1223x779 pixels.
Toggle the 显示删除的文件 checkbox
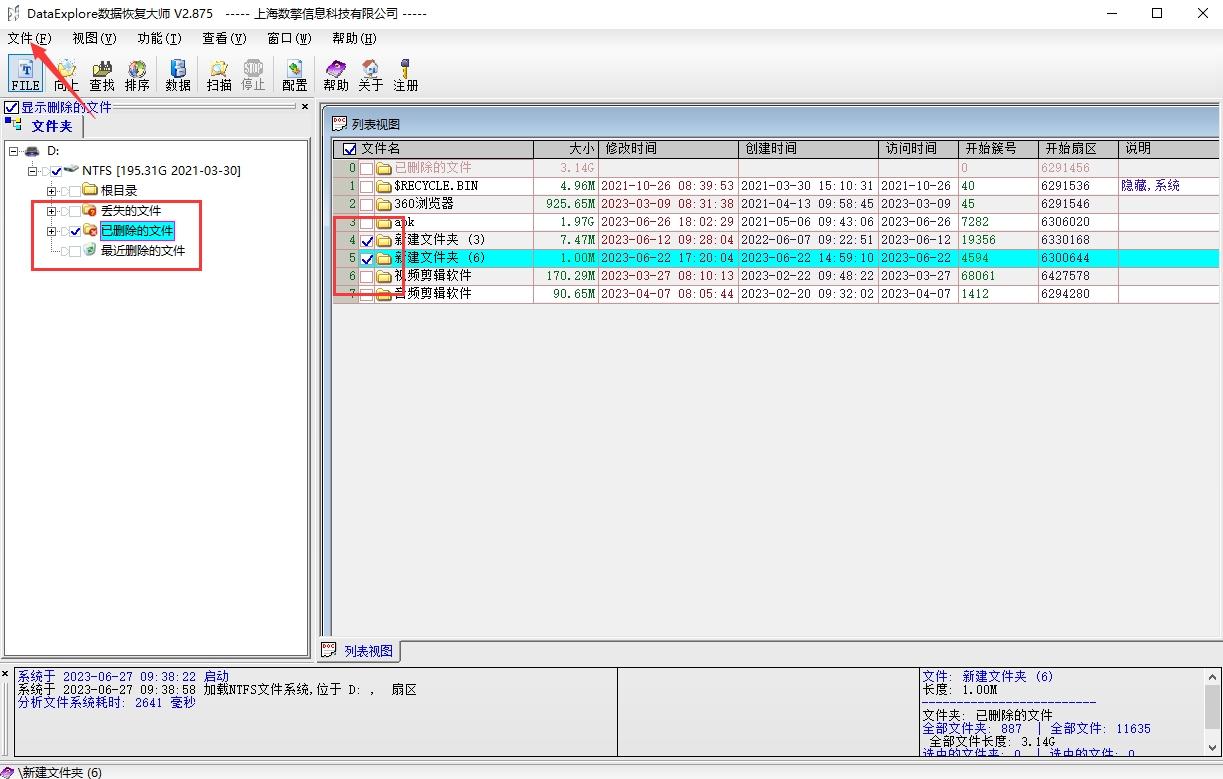click(12, 107)
